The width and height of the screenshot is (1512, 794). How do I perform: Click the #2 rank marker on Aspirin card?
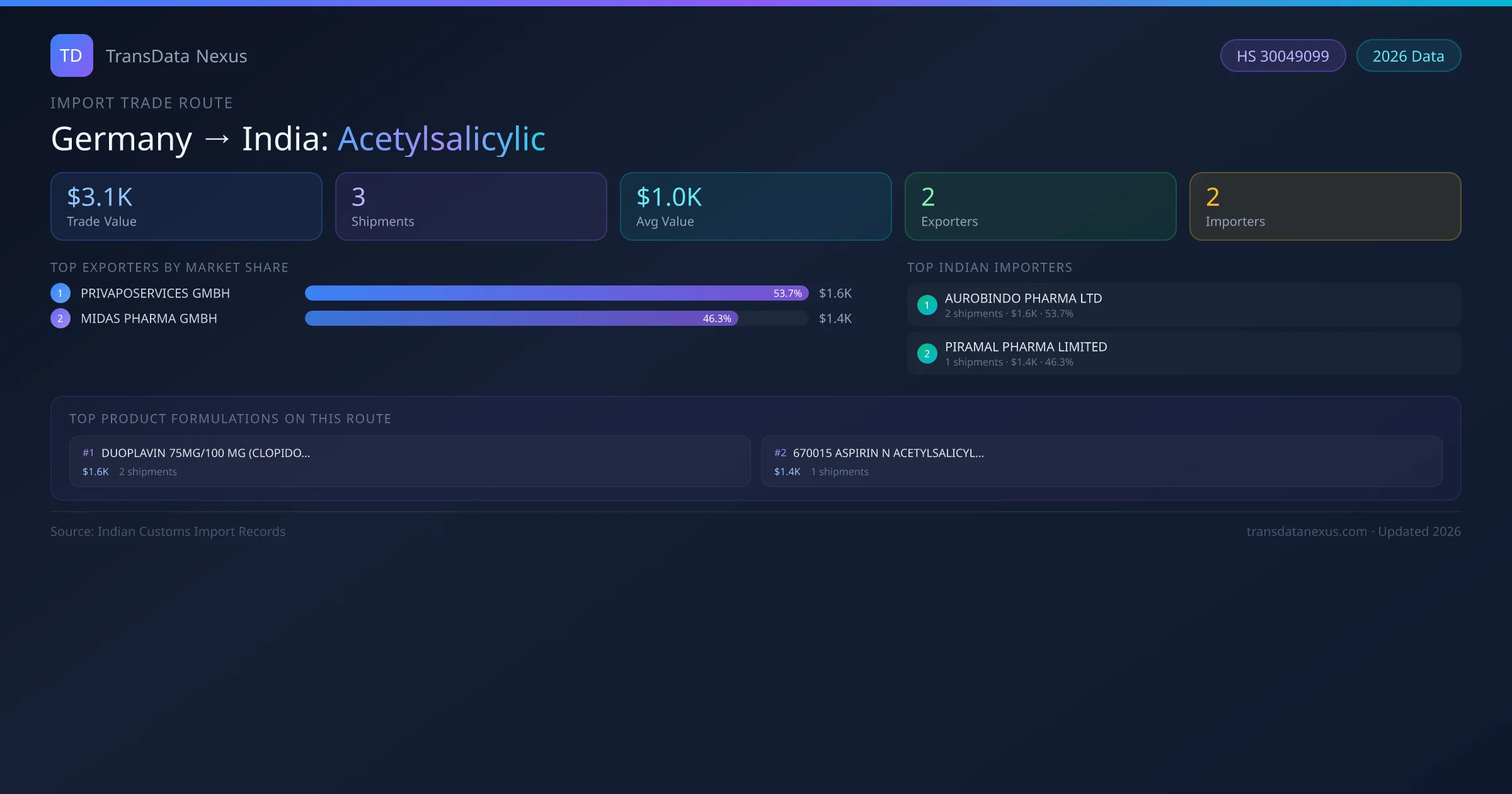pos(780,453)
